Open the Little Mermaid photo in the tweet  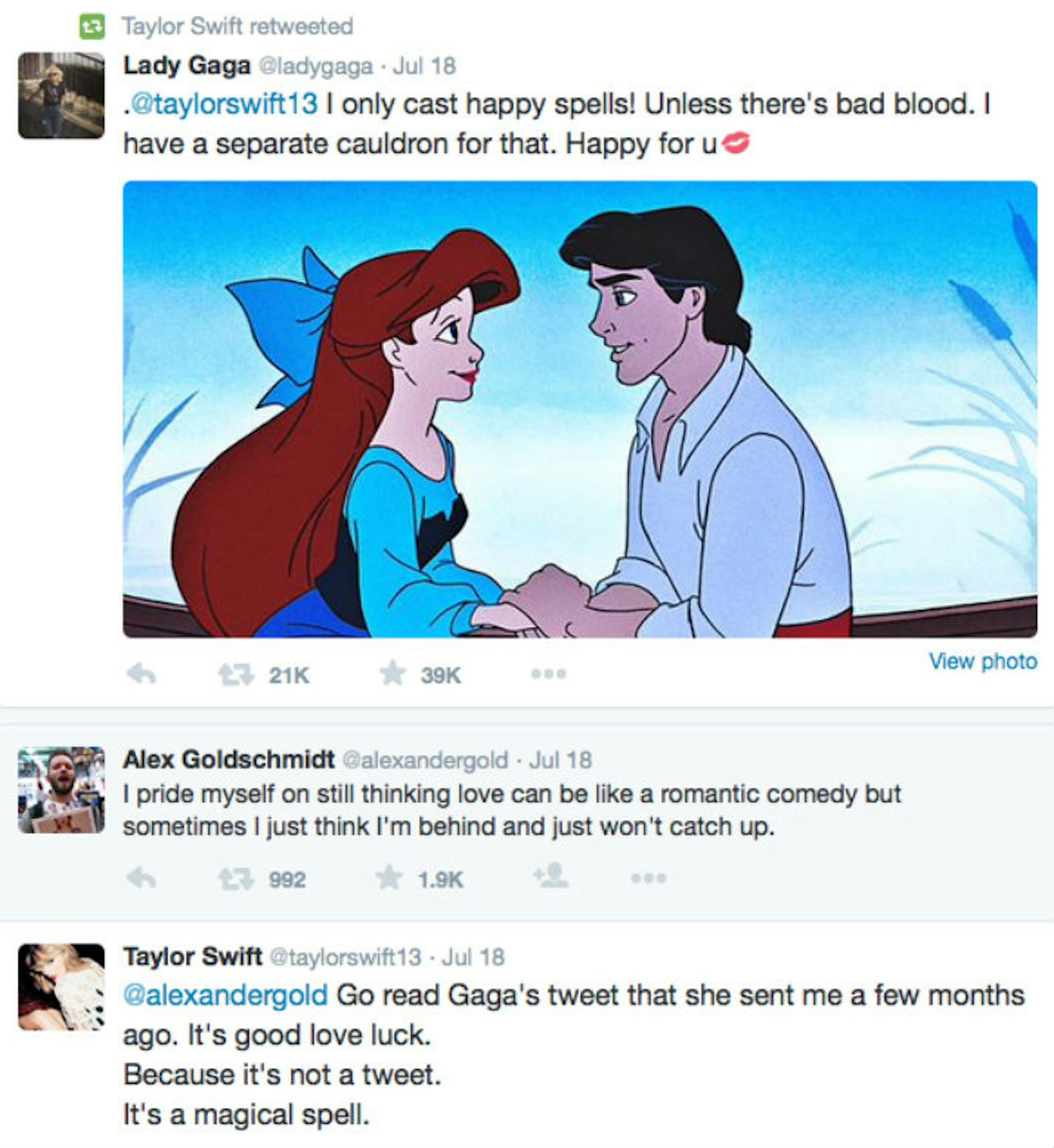(580, 409)
